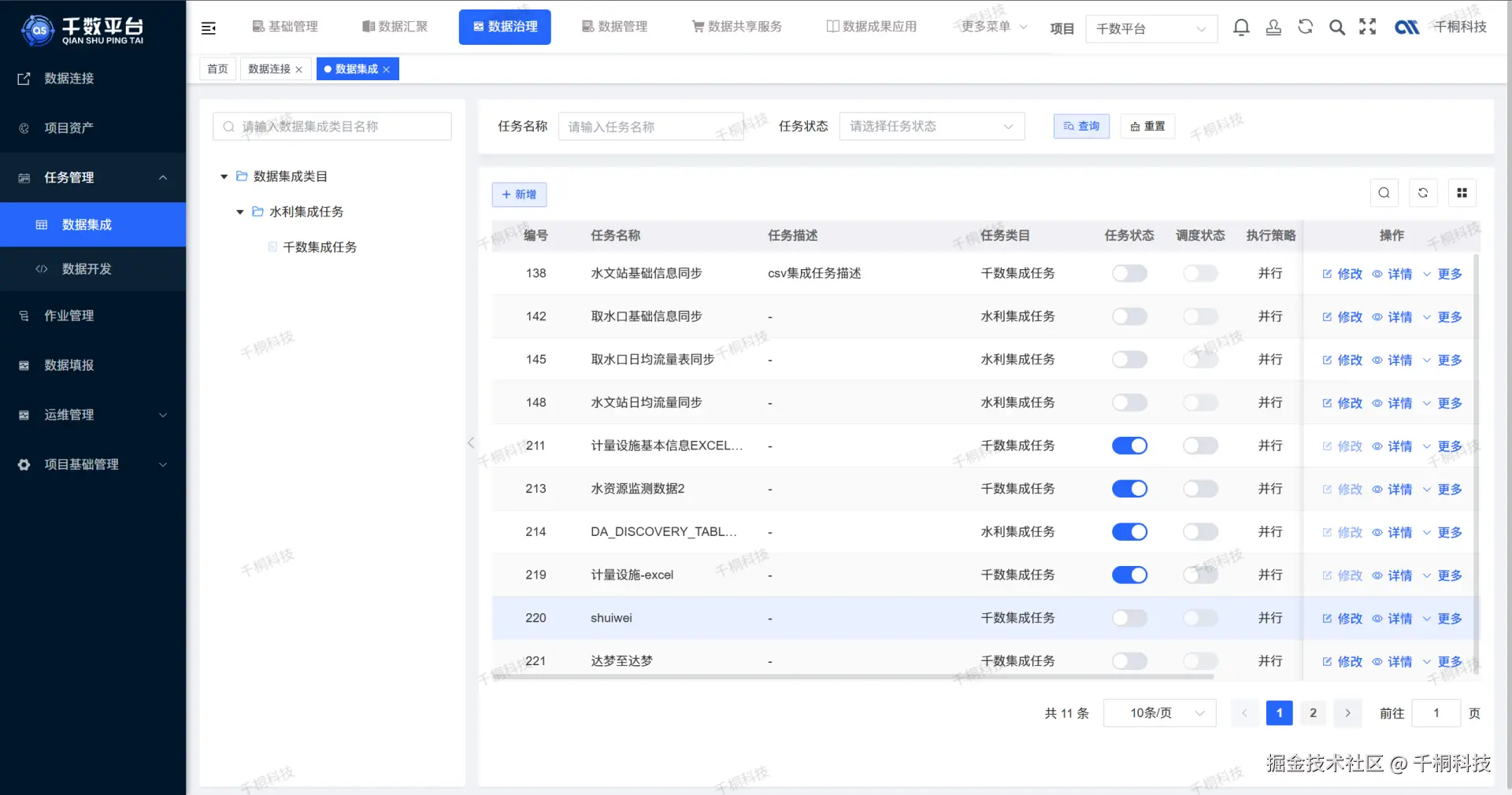Collapse the 水利集成任务 tree node
This screenshot has height=795, width=1512.
pyautogui.click(x=240, y=212)
